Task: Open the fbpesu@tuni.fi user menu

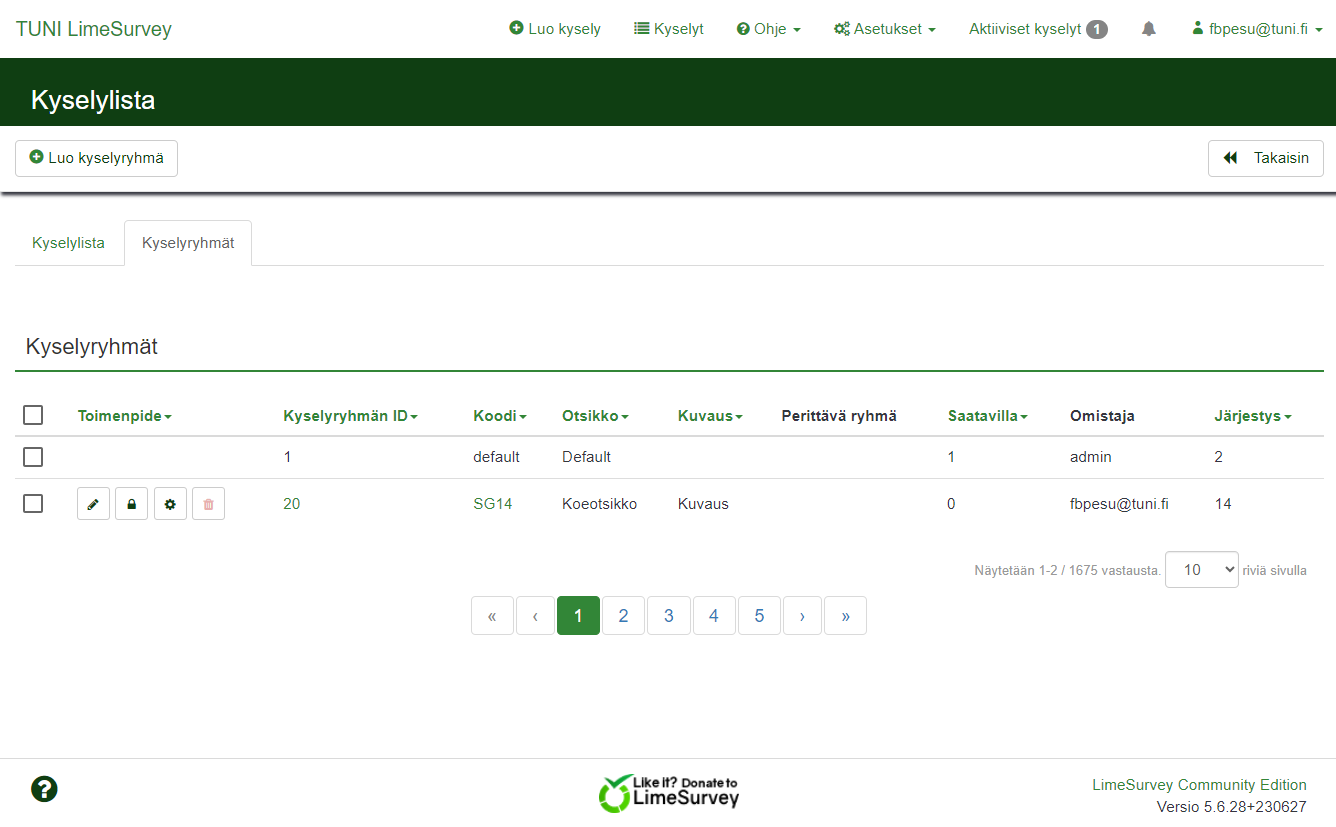Action: coord(1257,29)
